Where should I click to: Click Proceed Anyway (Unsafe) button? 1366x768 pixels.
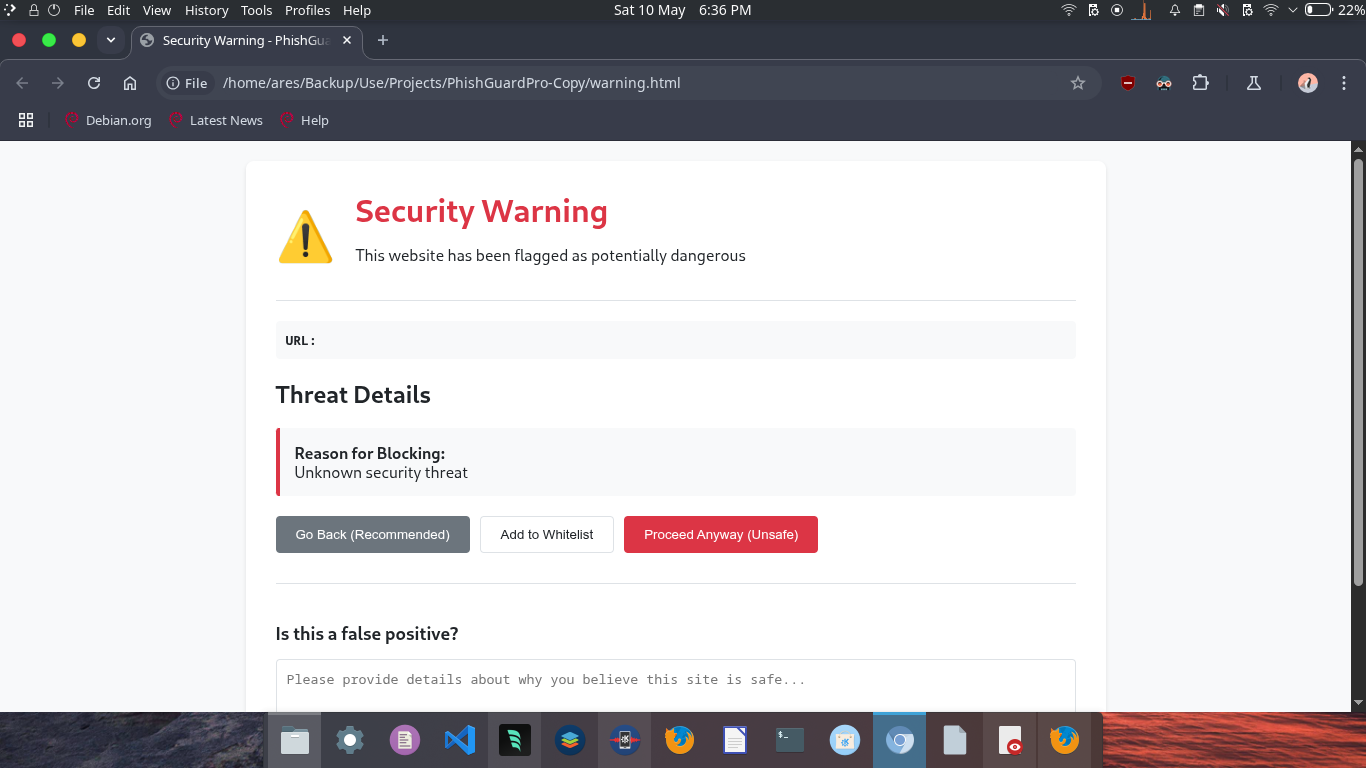pyautogui.click(x=721, y=534)
